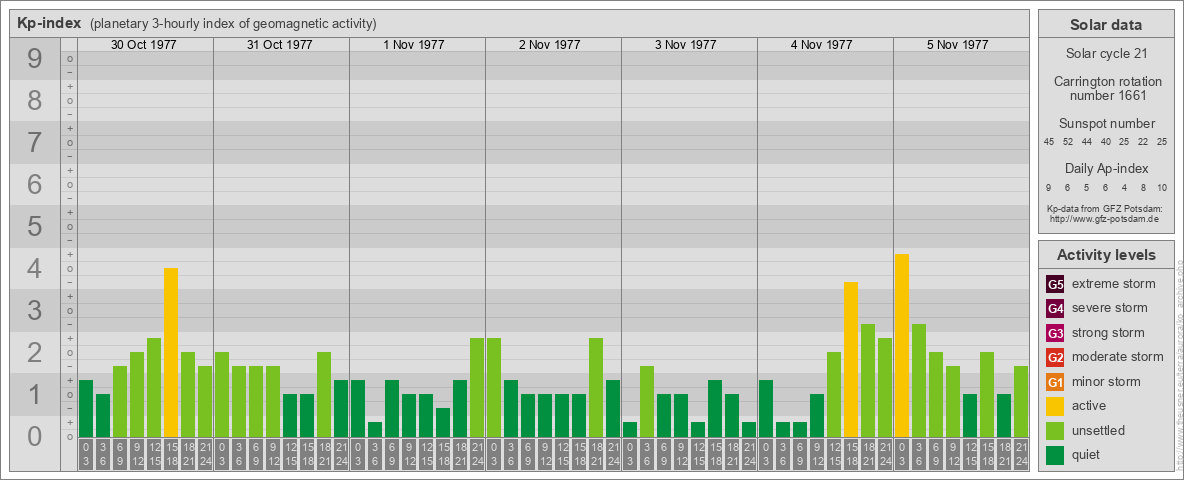
Task: Click sunspot number value 52
Action: [1068, 142]
